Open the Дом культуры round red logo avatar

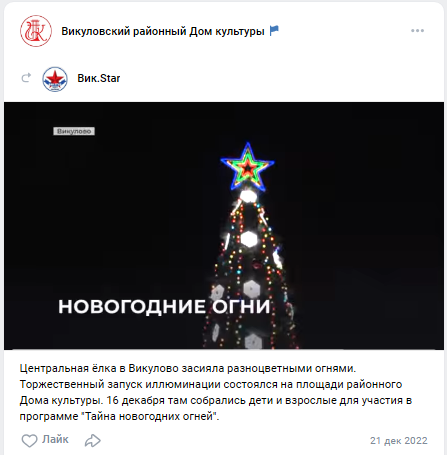[36, 31]
